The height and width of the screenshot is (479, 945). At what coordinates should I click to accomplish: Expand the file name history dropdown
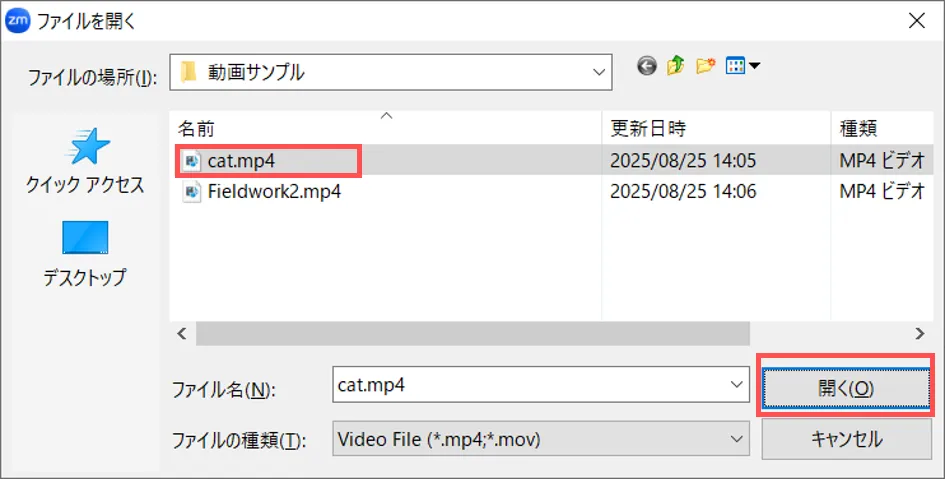click(736, 385)
